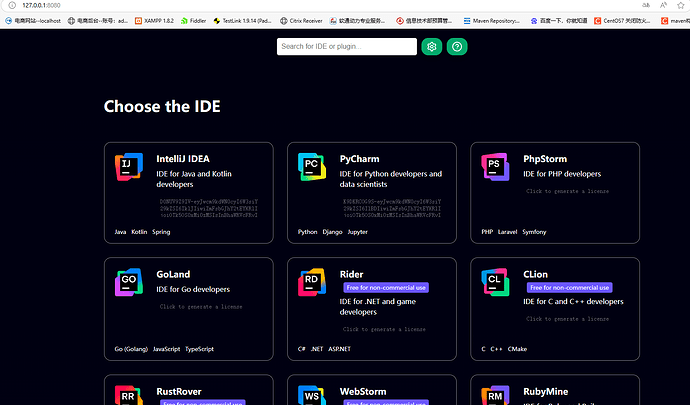Click the Rider card title

pos(352,274)
